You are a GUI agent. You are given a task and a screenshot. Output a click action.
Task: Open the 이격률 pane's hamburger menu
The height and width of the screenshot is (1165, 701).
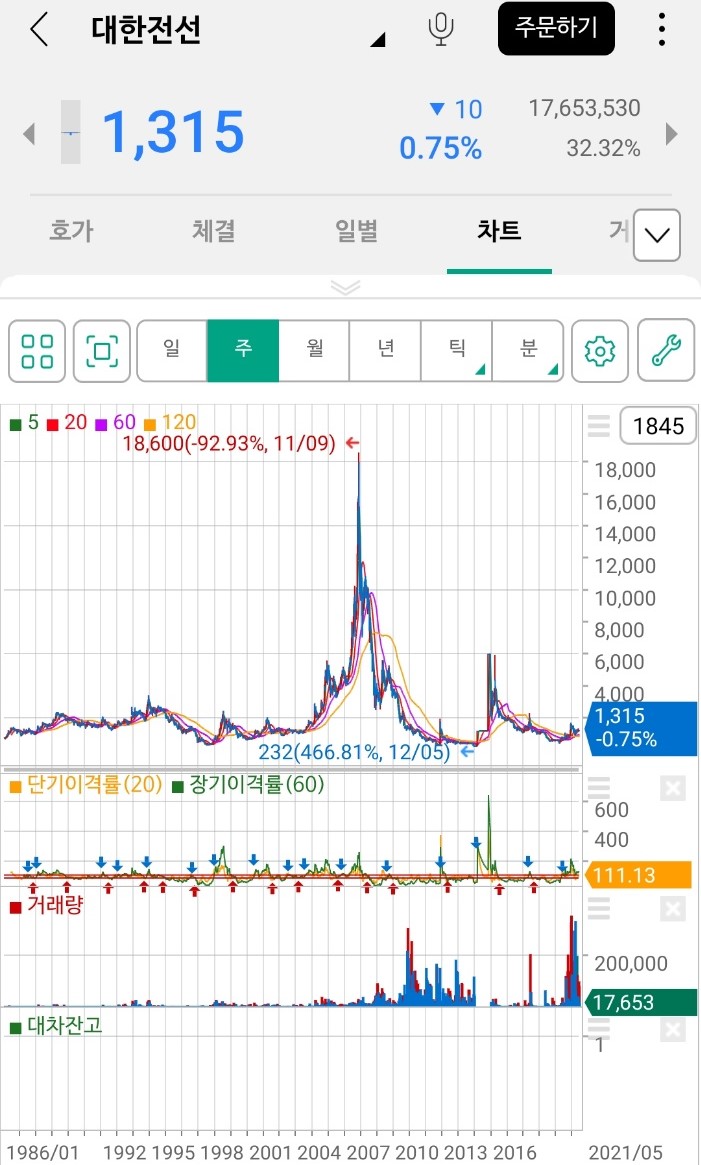(x=599, y=788)
